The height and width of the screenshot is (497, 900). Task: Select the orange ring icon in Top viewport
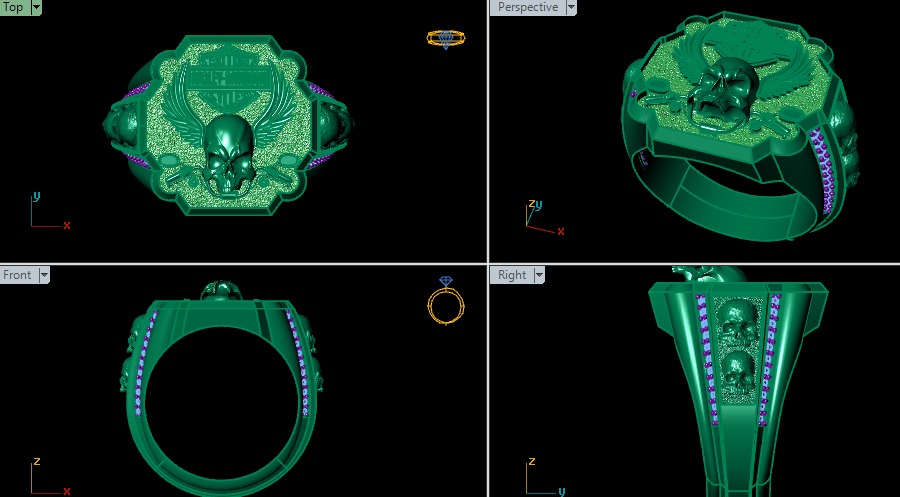point(446,39)
